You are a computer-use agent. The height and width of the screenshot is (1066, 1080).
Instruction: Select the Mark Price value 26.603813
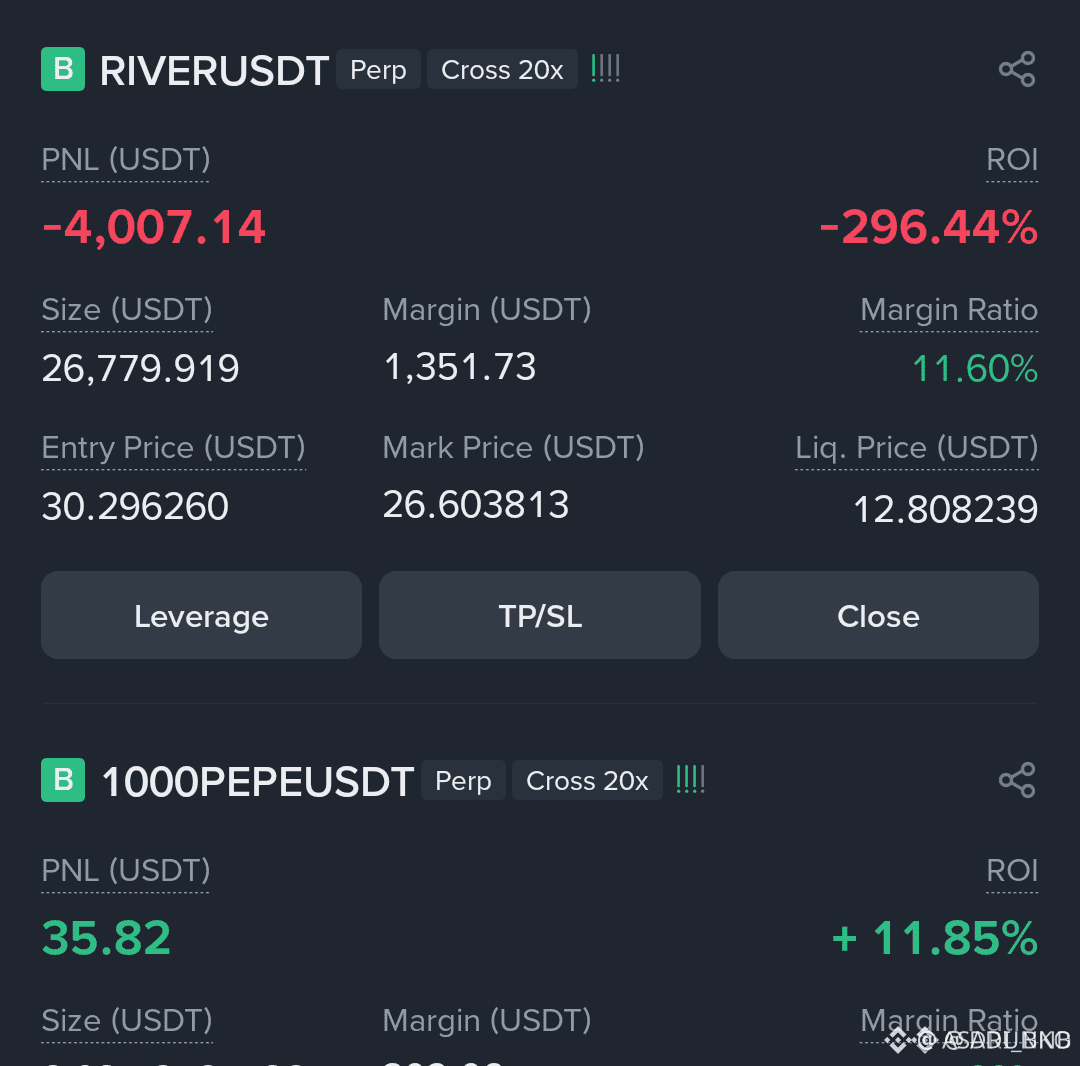(476, 505)
